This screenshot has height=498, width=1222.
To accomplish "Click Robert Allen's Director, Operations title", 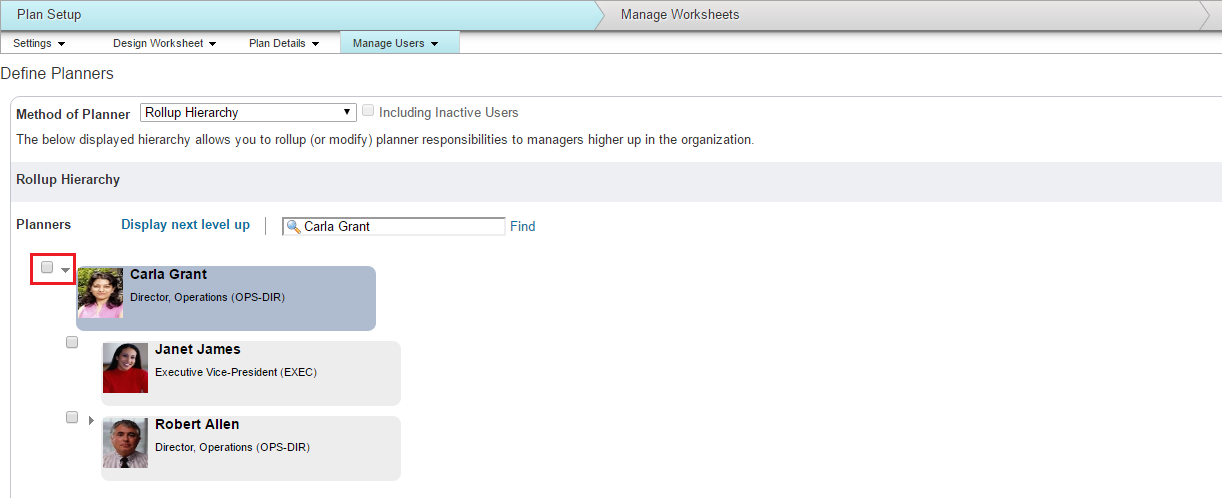I will pos(233,447).
